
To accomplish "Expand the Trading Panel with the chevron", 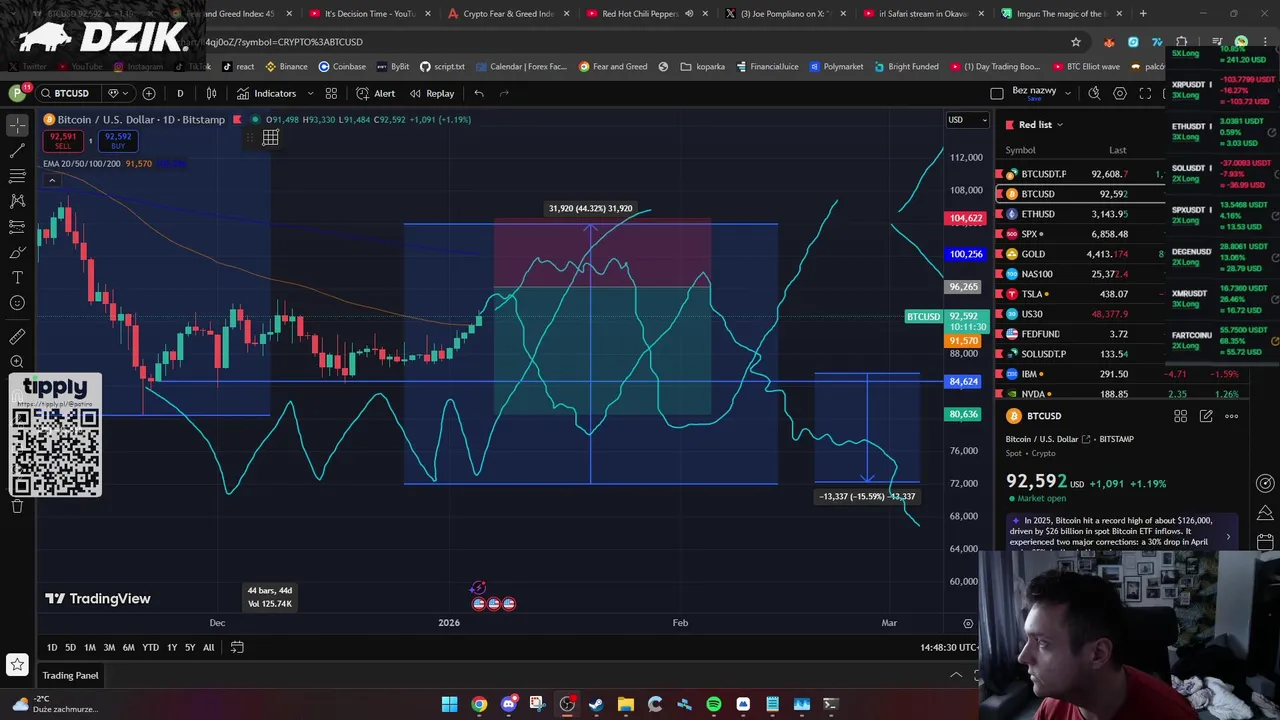I will click(x=956, y=675).
